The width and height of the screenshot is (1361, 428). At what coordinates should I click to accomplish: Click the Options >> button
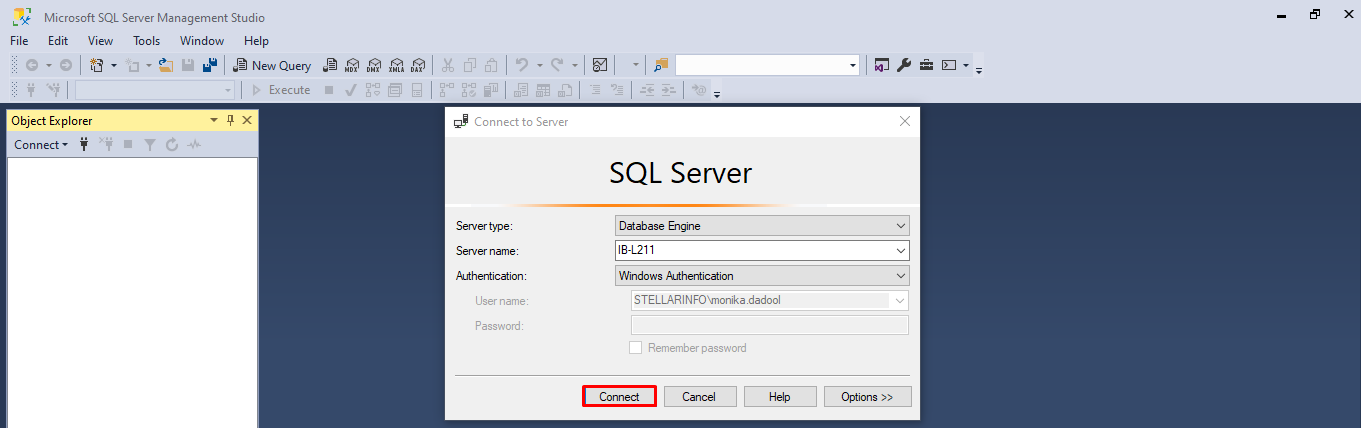(x=867, y=397)
